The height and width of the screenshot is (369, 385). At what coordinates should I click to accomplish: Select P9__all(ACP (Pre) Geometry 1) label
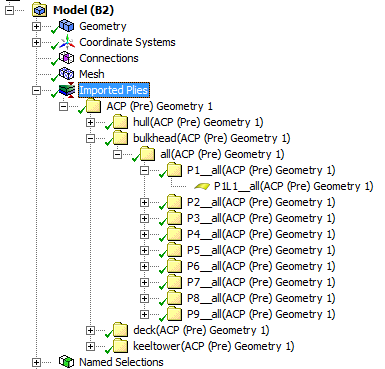tap(261, 314)
